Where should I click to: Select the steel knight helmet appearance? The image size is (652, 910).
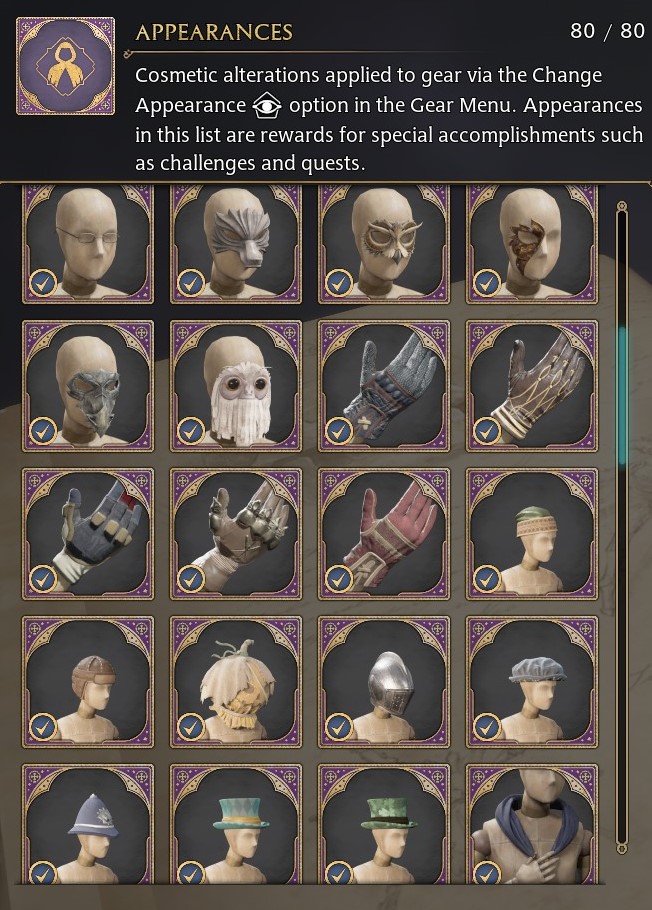384,682
